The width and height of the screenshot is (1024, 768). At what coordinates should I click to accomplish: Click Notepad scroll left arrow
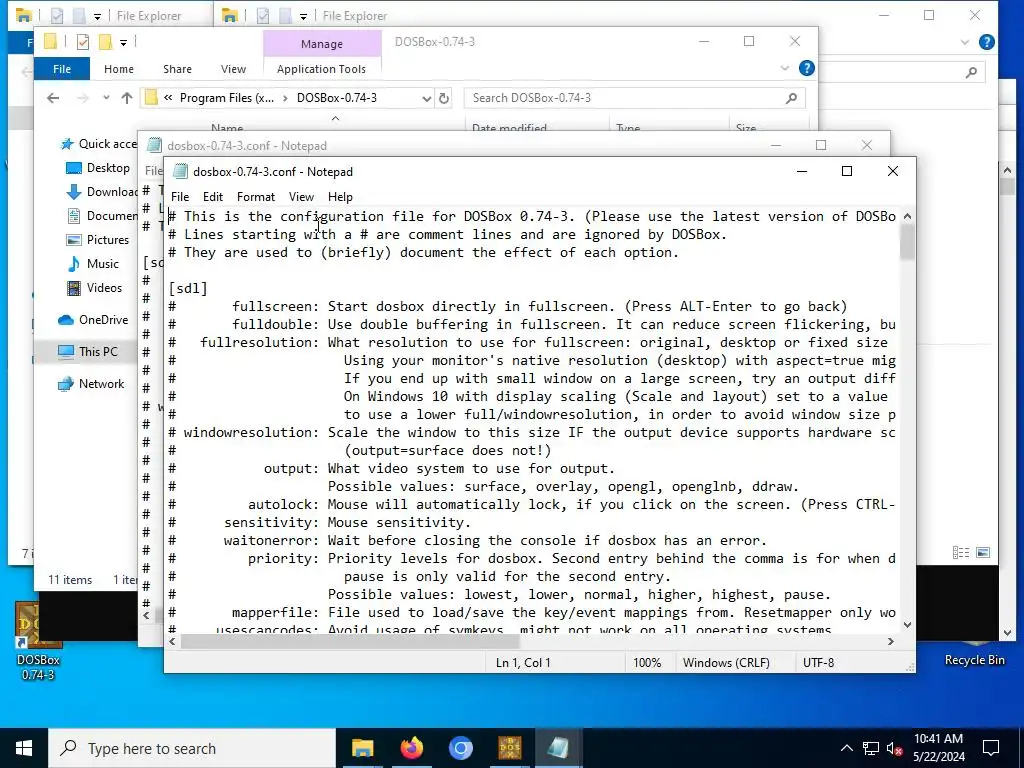click(172, 642)
